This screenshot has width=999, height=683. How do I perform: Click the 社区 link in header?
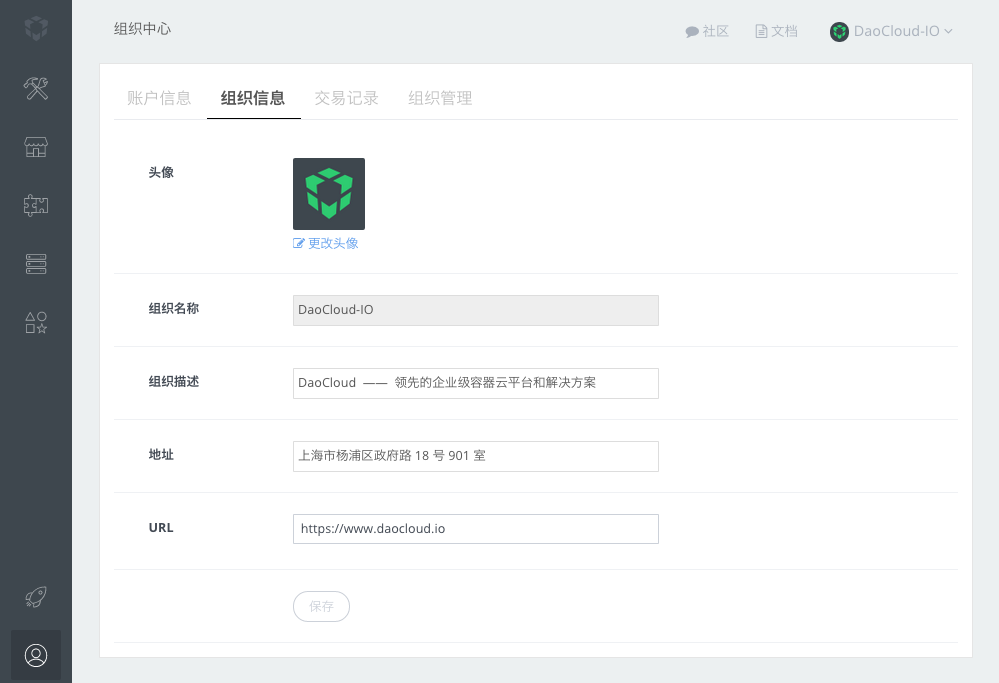point(715,31)
